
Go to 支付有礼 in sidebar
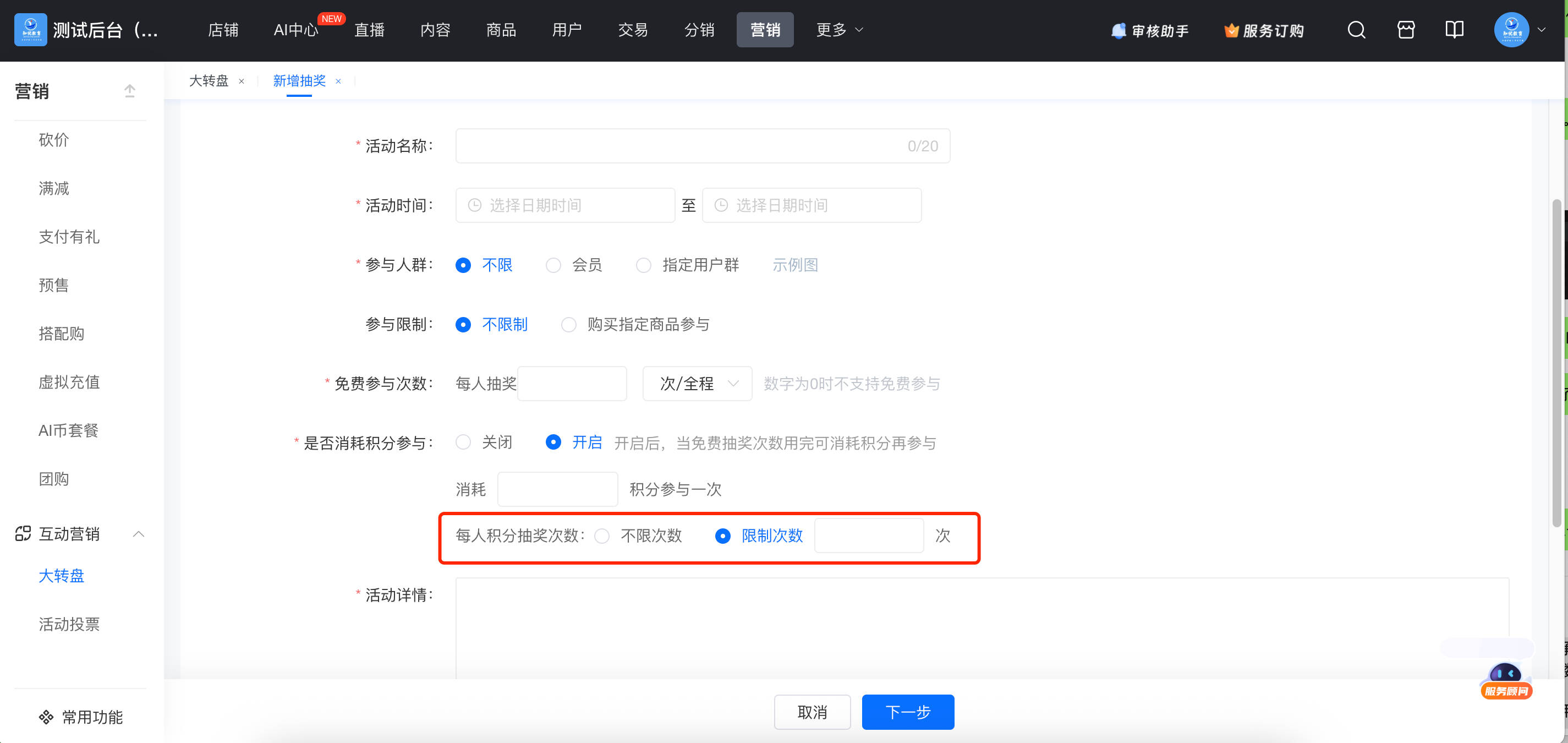69,237
